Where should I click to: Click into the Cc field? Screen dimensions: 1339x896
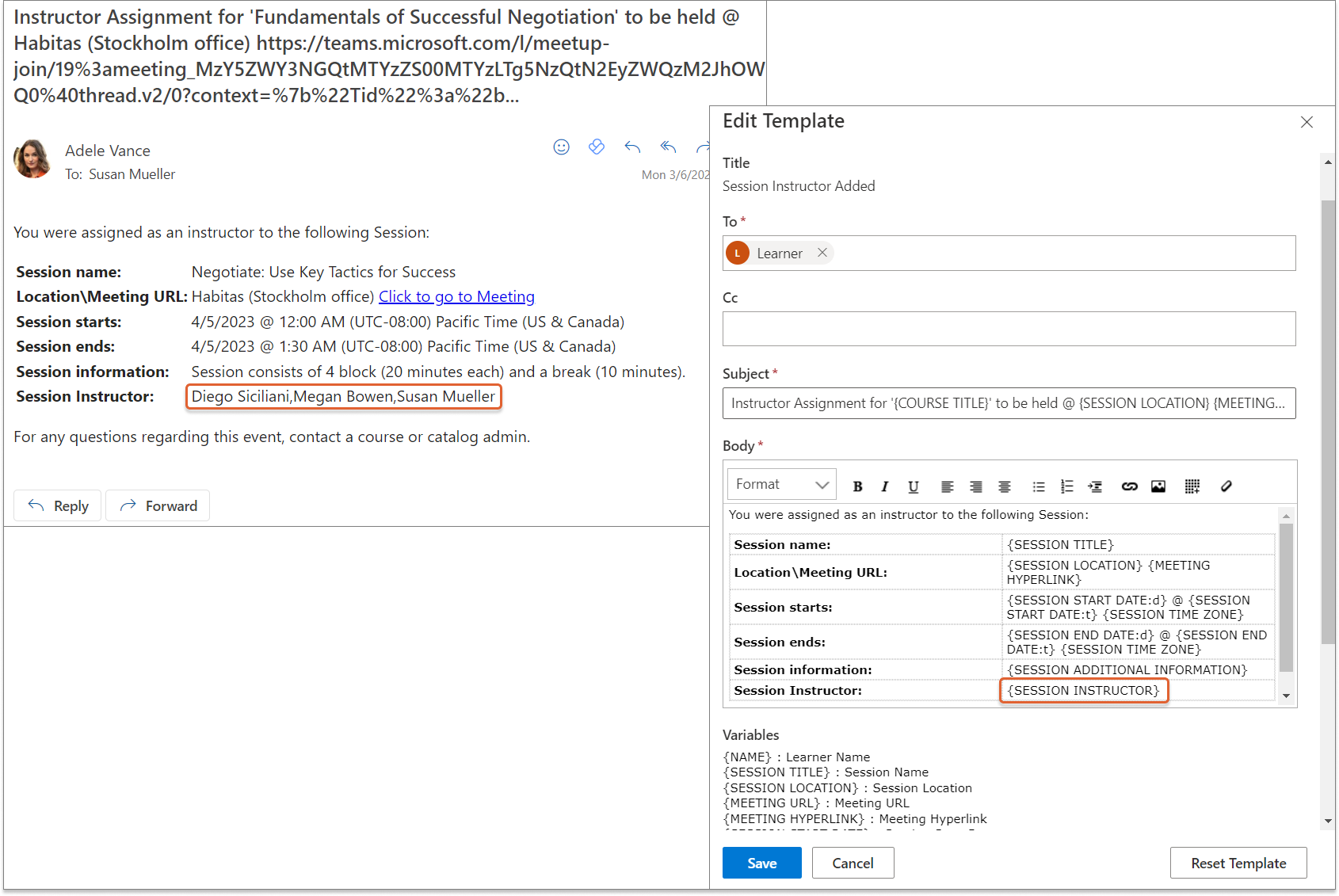coord(1009,329)
